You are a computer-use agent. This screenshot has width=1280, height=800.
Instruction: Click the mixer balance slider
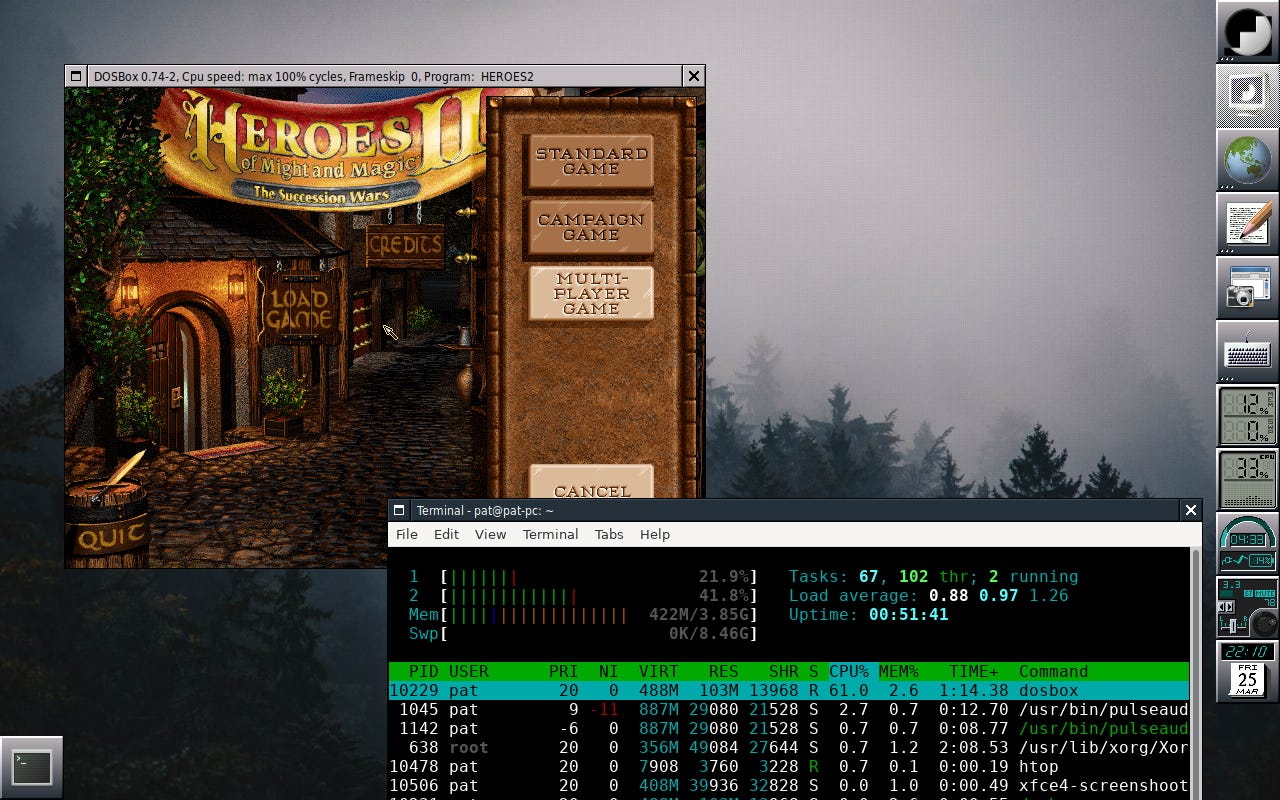(1233, 626)
